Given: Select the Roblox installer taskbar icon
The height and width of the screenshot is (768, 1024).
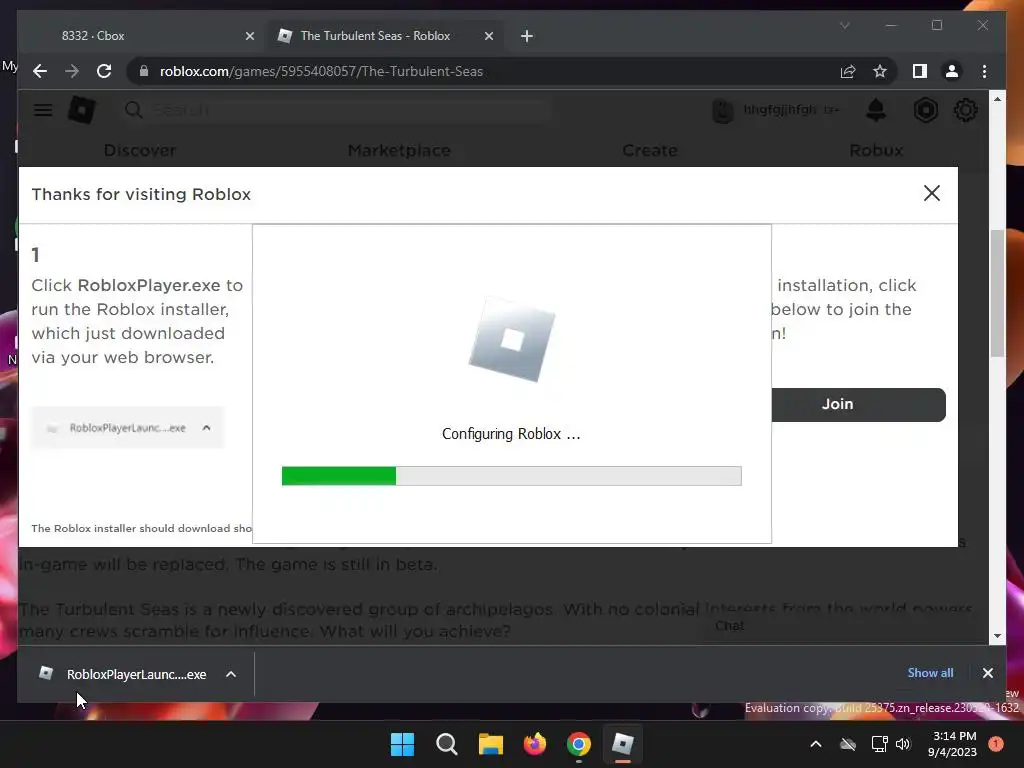Looking at the screenshot, I should (623, 744).
